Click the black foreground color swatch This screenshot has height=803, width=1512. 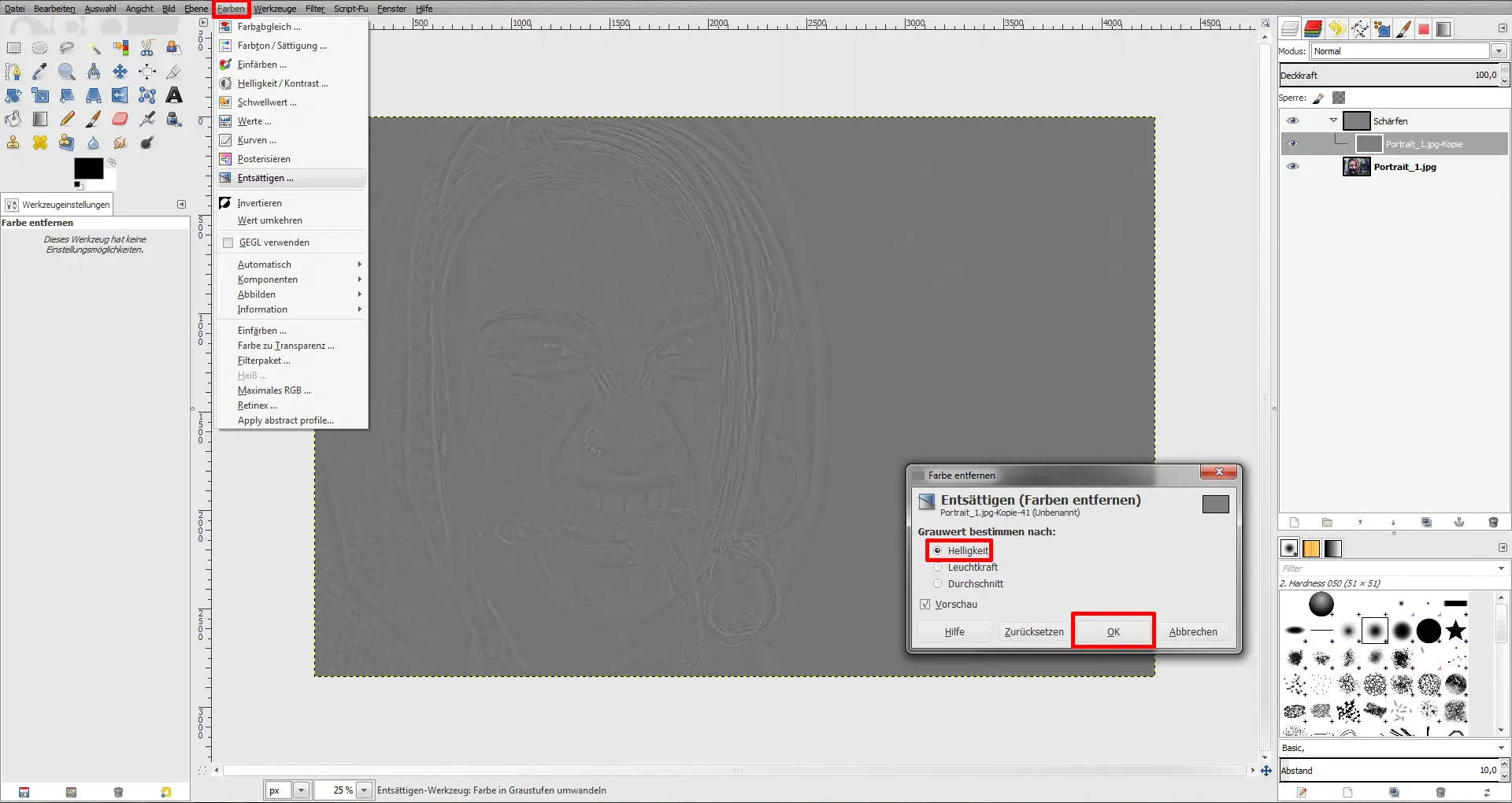[x=88, y=168]
